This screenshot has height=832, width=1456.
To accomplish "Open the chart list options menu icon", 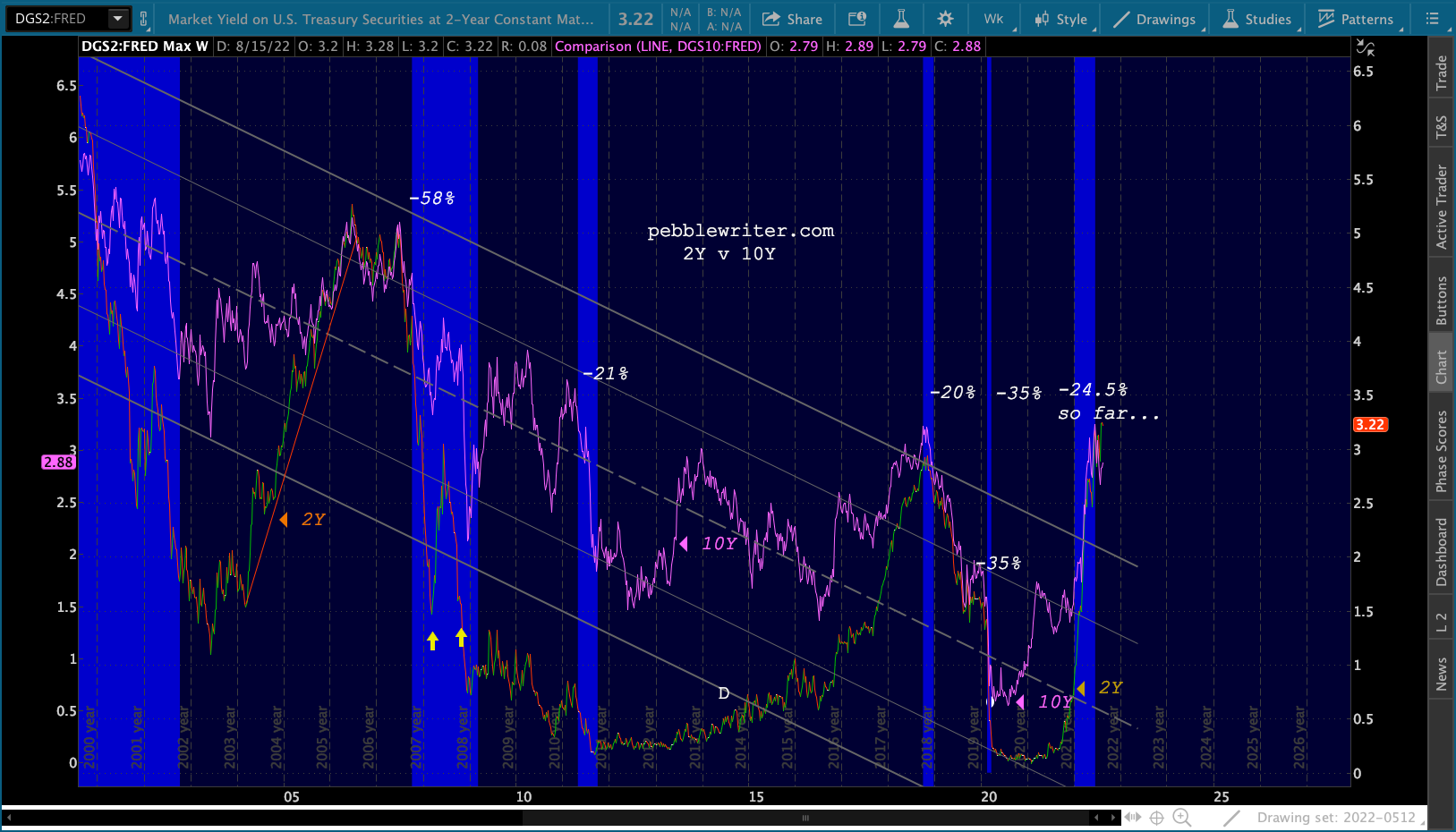I will pyautogui.click(x=1432, y=19).
